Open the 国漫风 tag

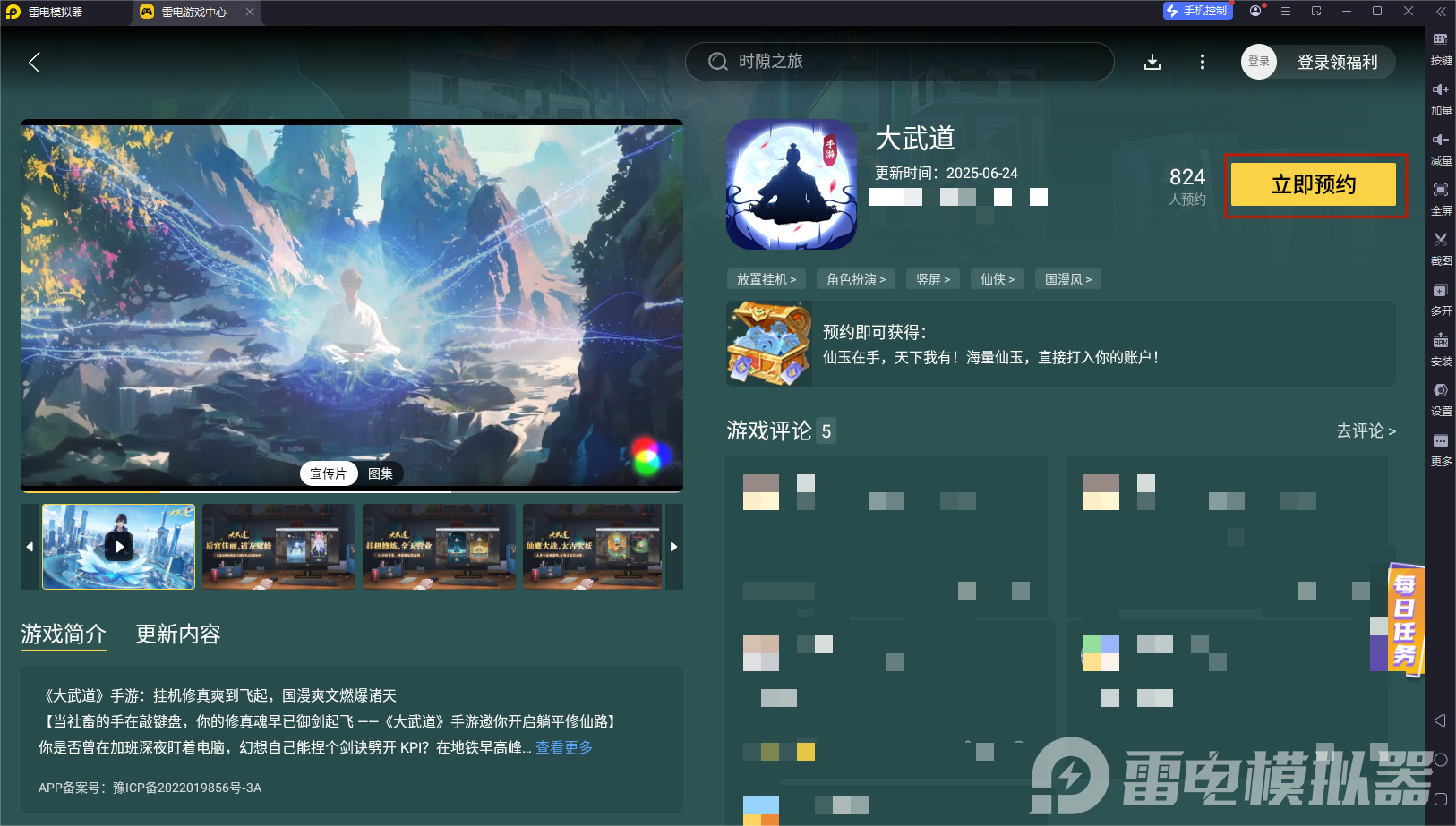[x=1068, y=279]
